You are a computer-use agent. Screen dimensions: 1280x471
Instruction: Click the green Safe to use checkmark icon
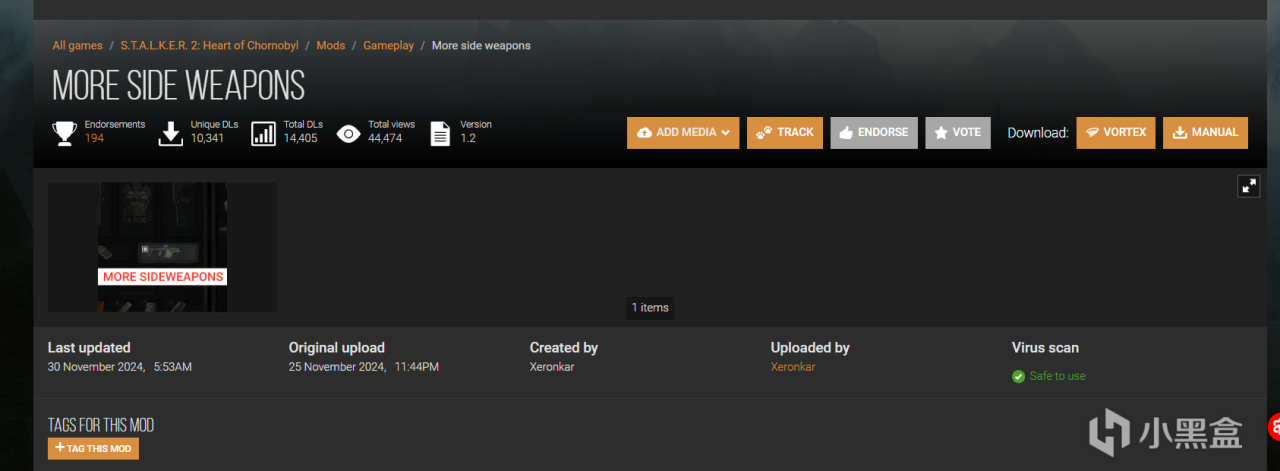coord(1018,376)
